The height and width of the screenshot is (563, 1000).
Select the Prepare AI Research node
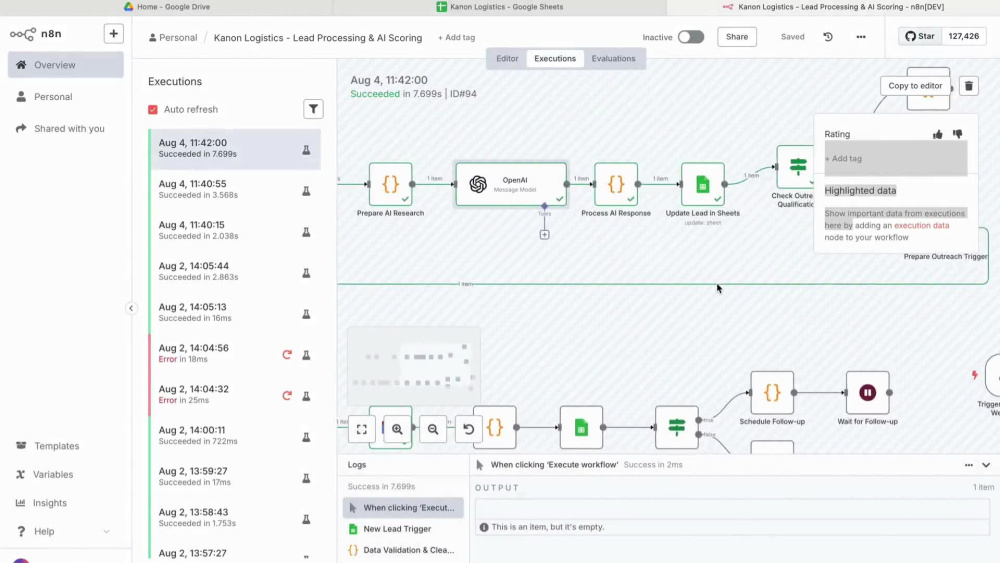tap(390, 184)
